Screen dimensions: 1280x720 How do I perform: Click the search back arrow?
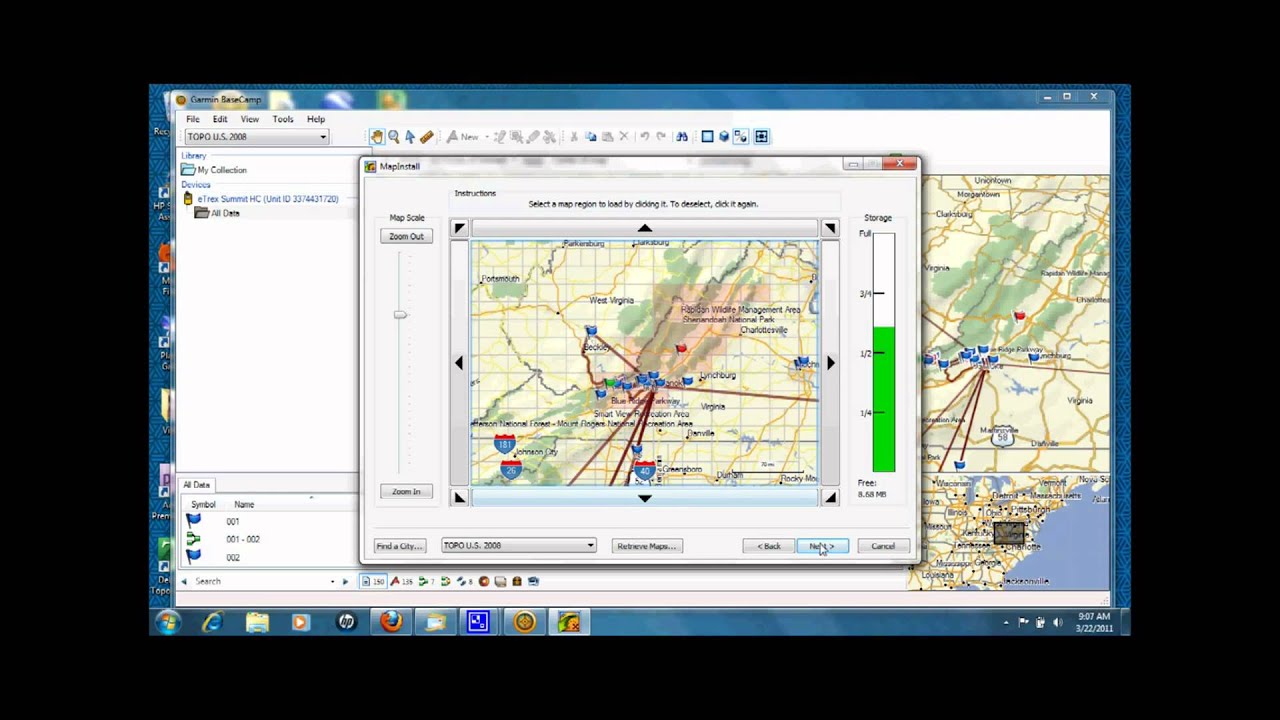[x=184, y=581]
